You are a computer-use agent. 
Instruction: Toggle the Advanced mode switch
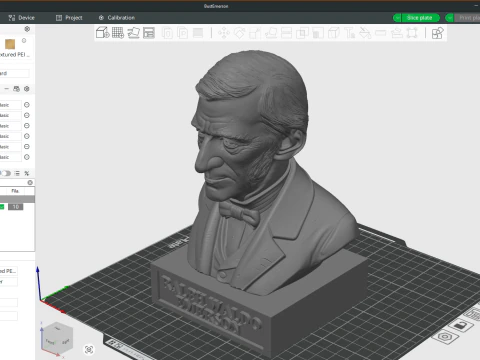[5, 173]
